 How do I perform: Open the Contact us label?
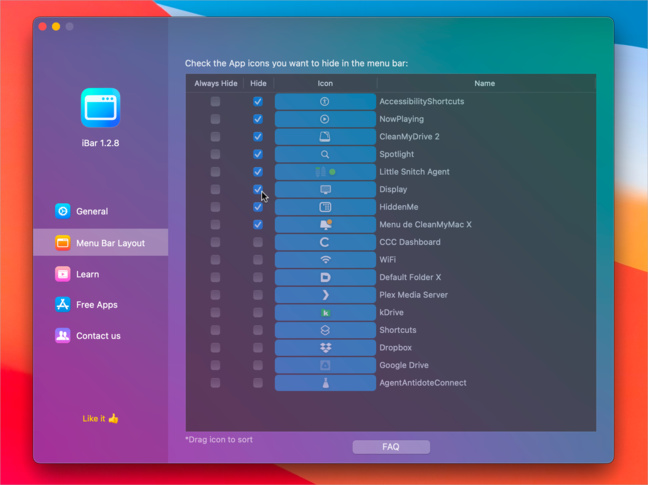click(x=98, y=336)
